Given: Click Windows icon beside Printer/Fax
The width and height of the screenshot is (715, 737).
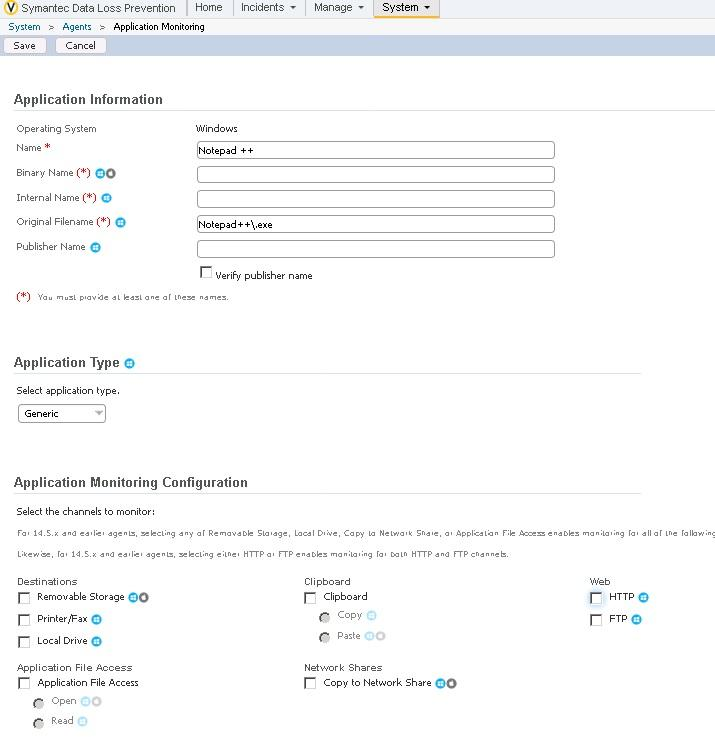Looking at the screenshot, I should (97, 620).
